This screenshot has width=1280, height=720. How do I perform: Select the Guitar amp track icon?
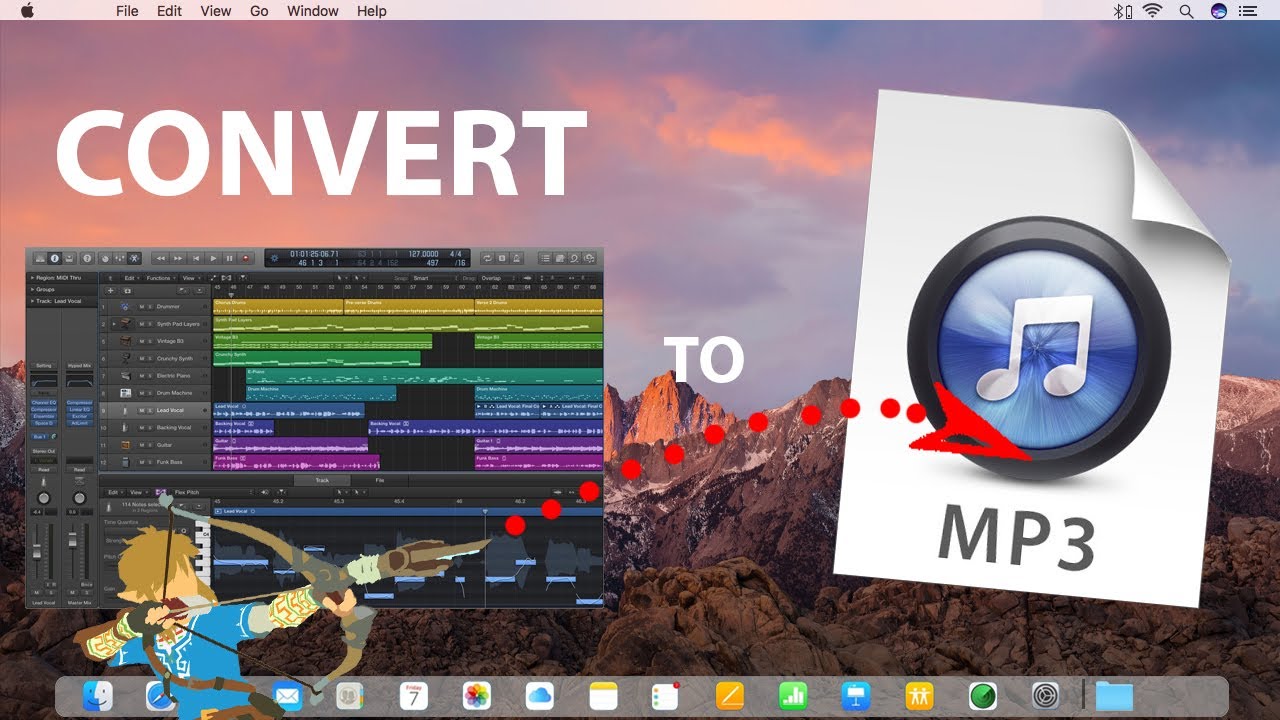[x=125, y=445]
